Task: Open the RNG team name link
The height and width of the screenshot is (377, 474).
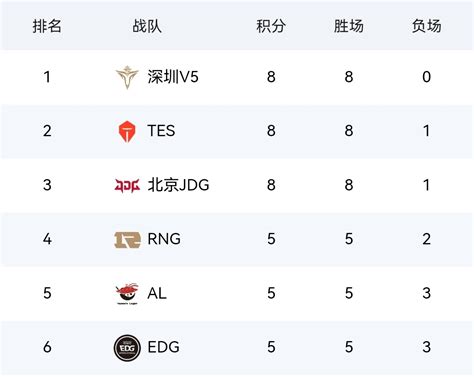Action: 164,239
